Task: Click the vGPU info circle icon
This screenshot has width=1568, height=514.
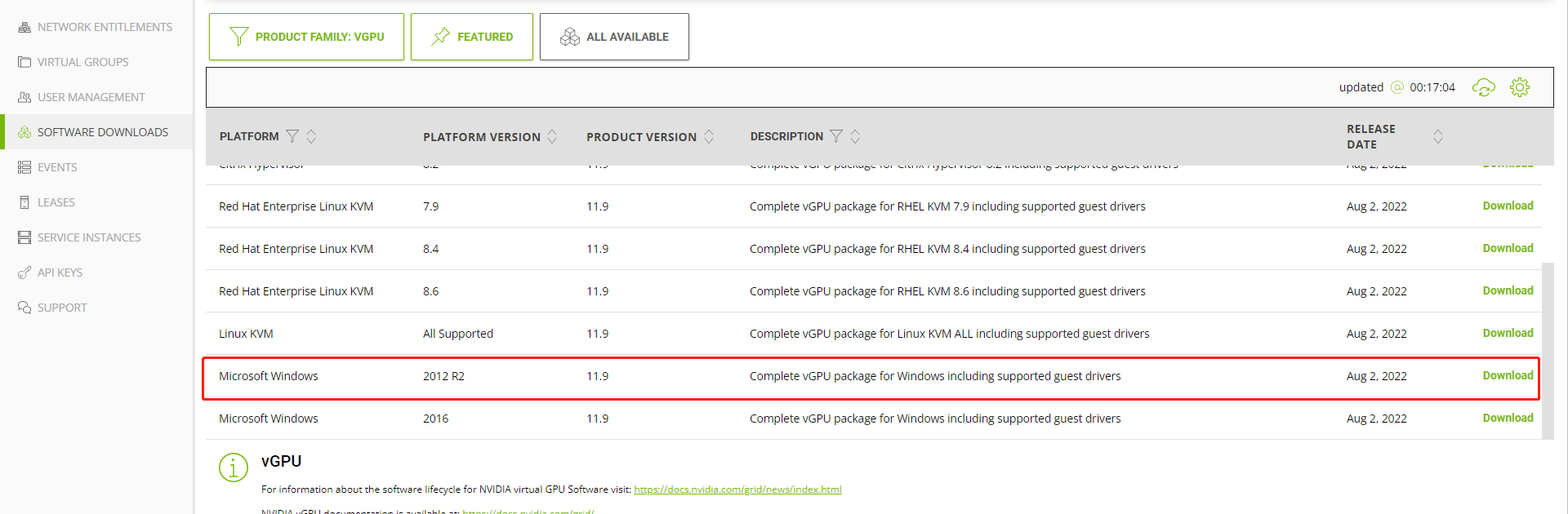Action: pos(234,467)
